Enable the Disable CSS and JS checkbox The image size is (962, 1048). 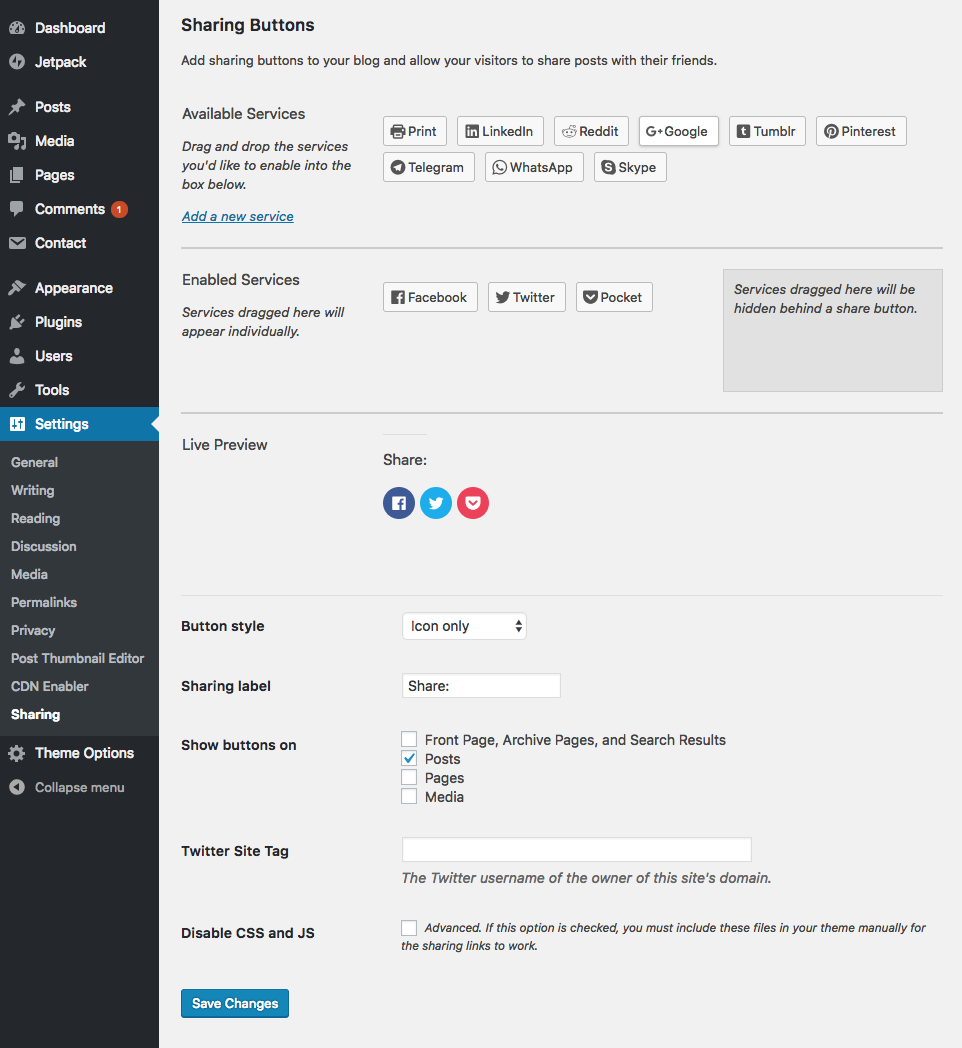coord(409,928)
